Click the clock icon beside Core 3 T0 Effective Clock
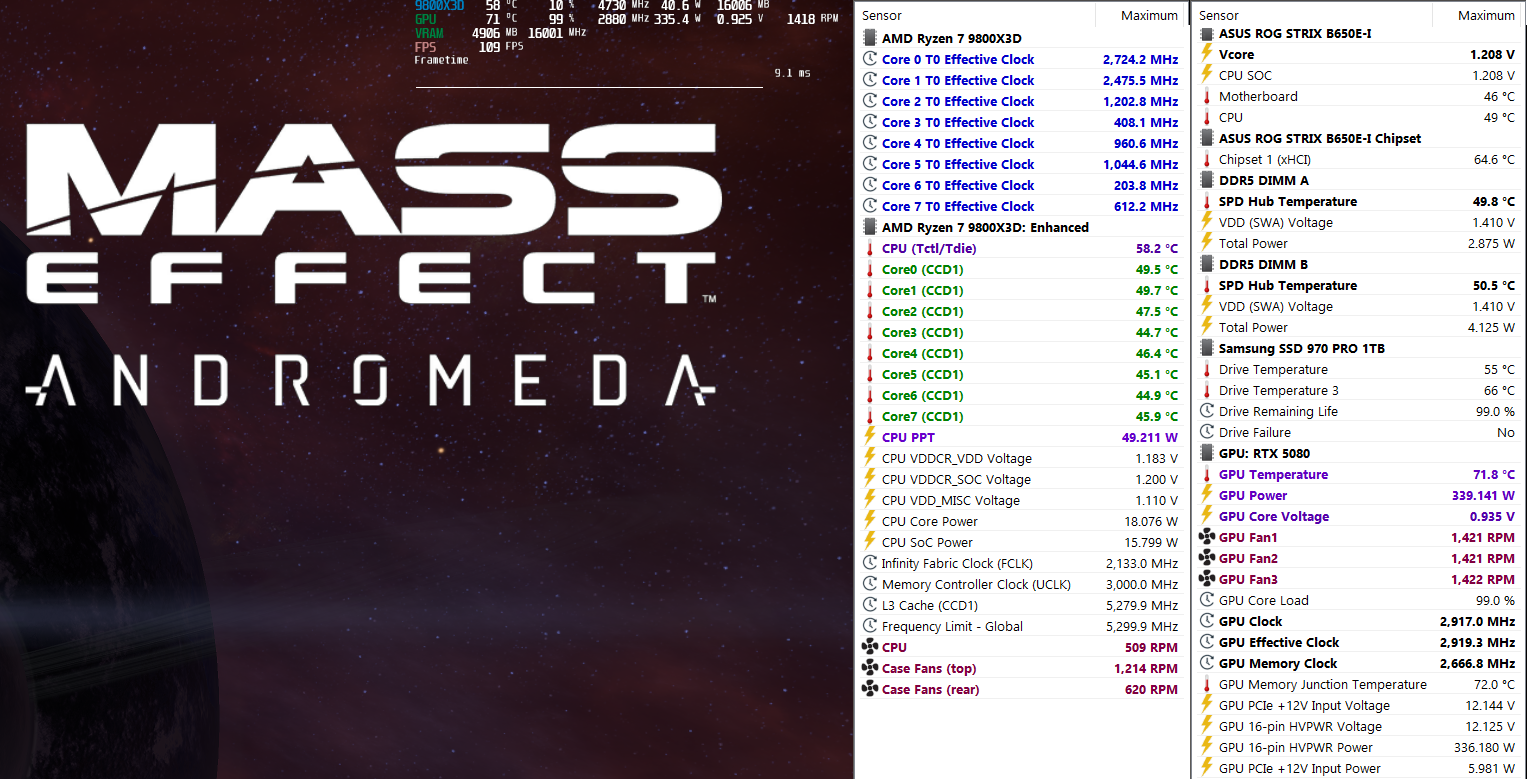 (x=869, y=122)
